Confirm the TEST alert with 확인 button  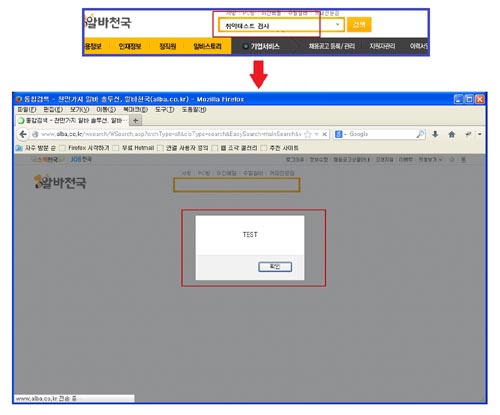pyautogui.click(x=275, y=267)
